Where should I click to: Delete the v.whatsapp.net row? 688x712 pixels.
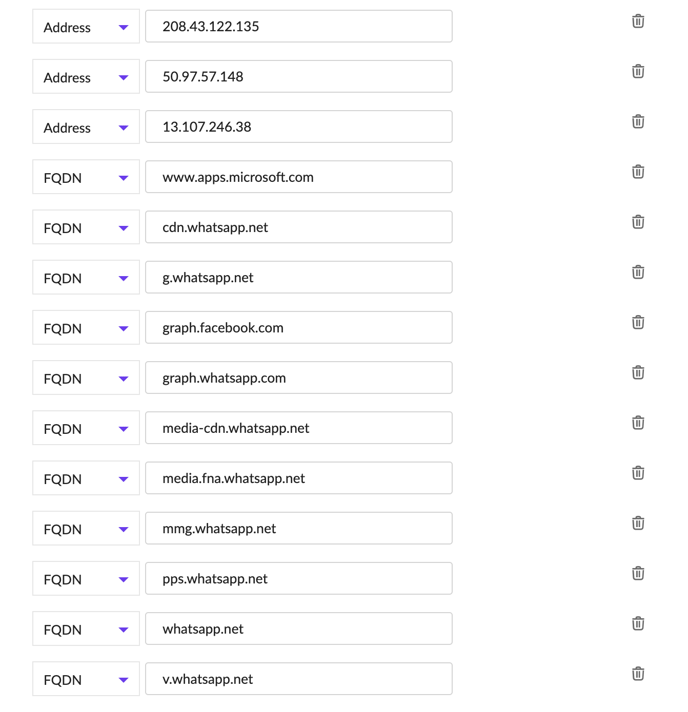tap(637, 674)
